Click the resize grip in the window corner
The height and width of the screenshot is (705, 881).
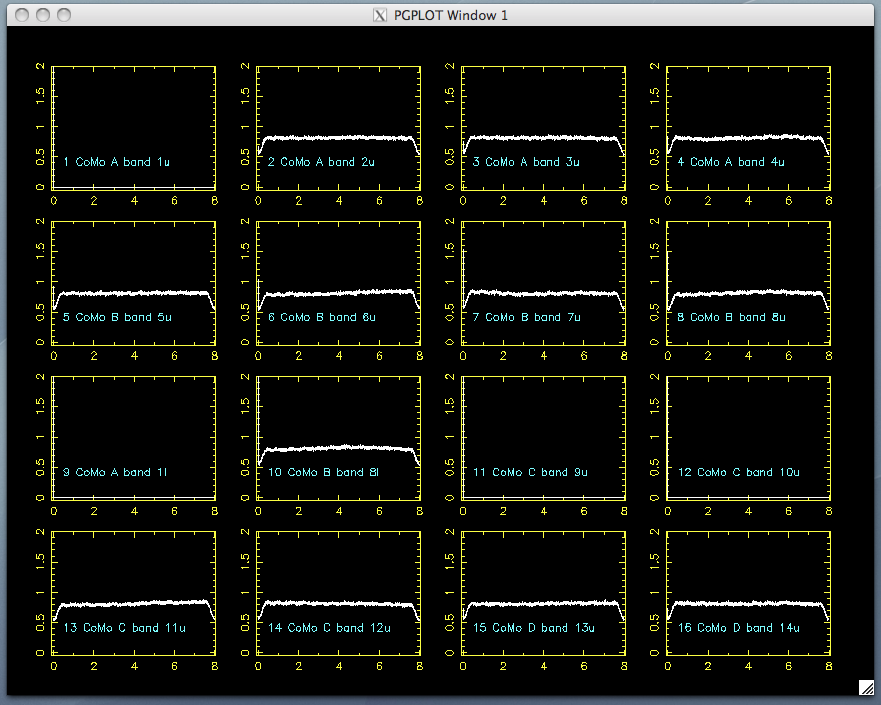[867, 687]
